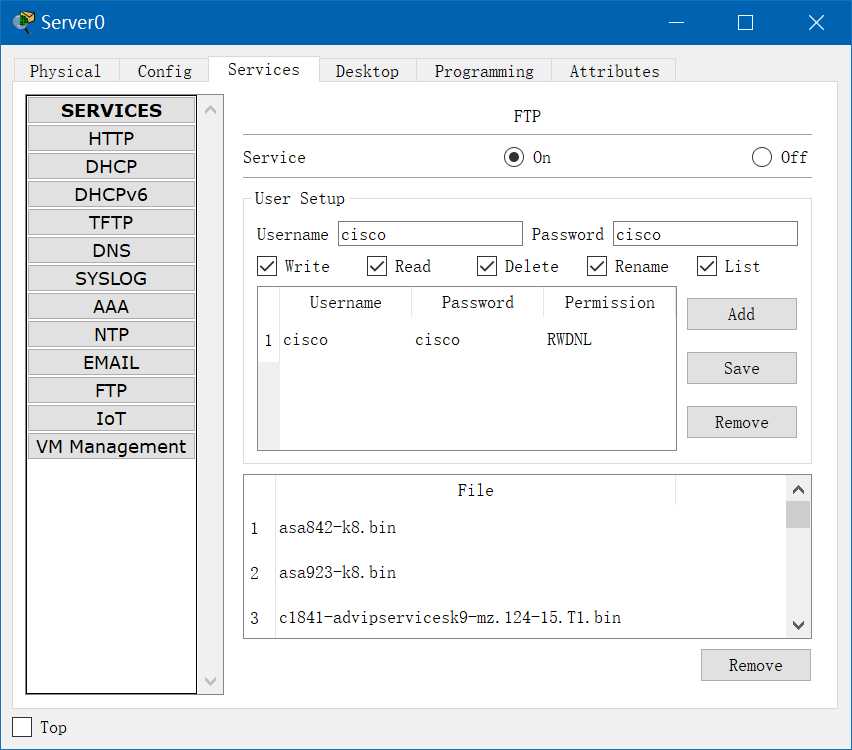Select the Services tab
The width and height of the screenshot is (852, 750).
coord(264,70)
